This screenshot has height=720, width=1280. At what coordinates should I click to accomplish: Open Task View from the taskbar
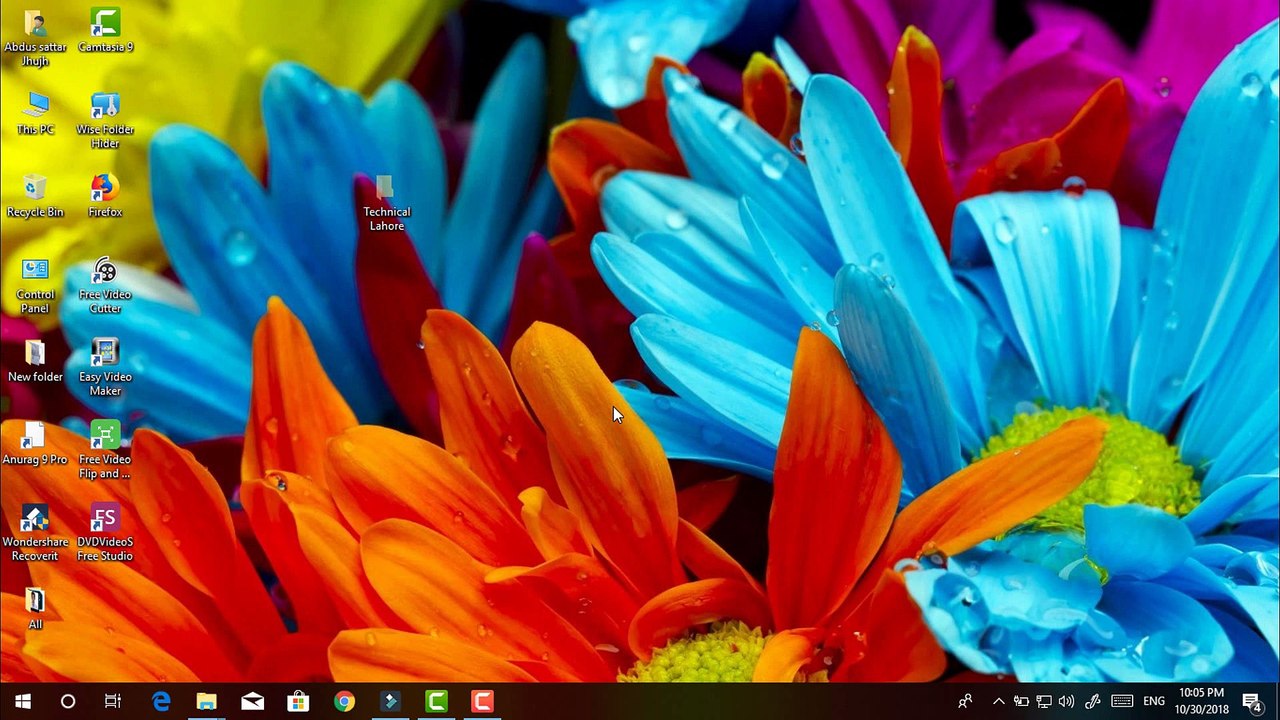coord(113,701)
